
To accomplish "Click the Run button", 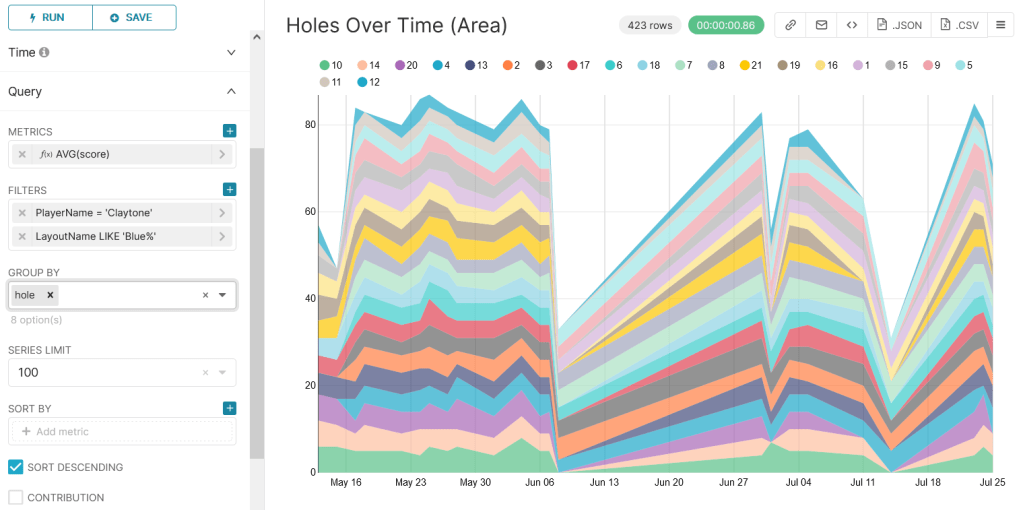I will 50,17.
